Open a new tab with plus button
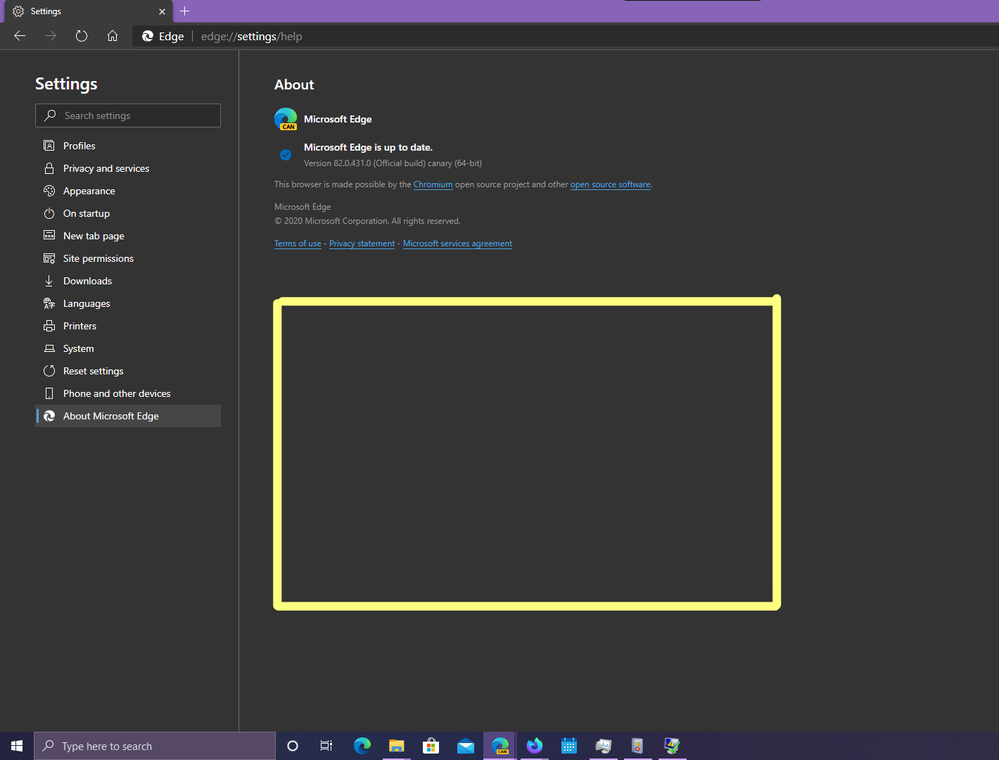999x760 pixels. tap(185, 11)
